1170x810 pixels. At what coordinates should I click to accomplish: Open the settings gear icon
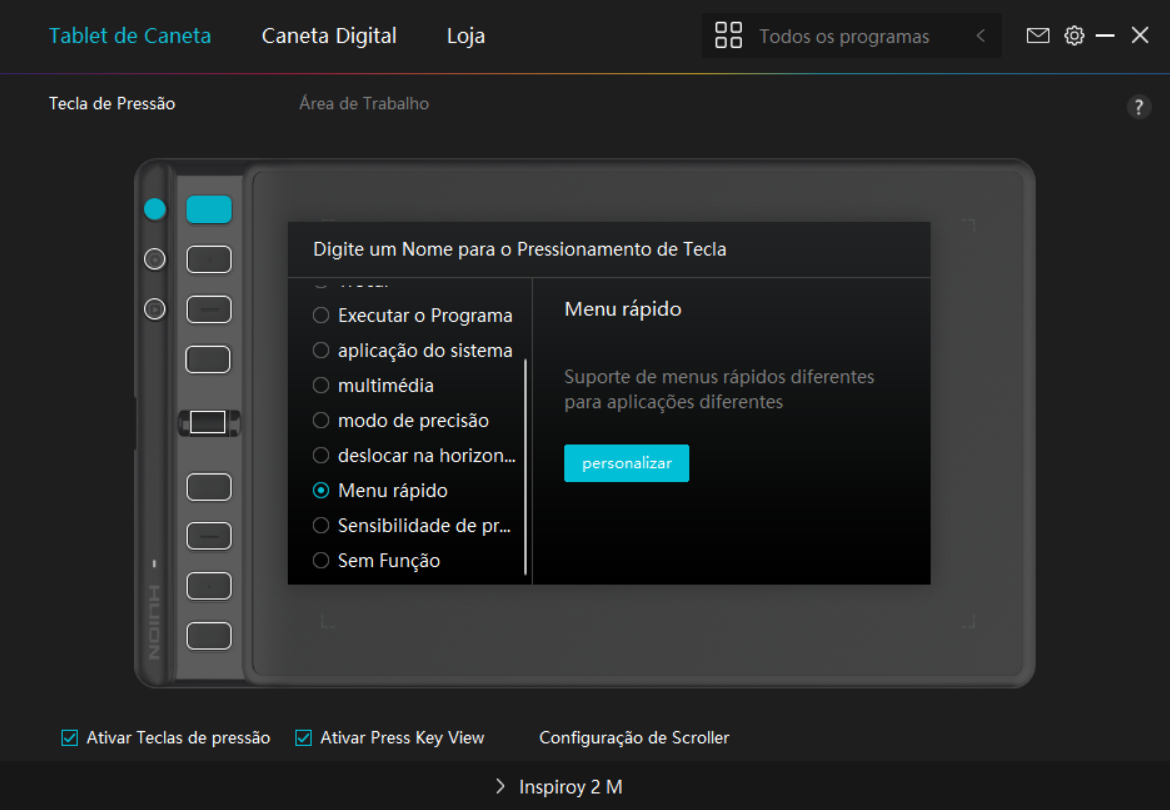1074,36
